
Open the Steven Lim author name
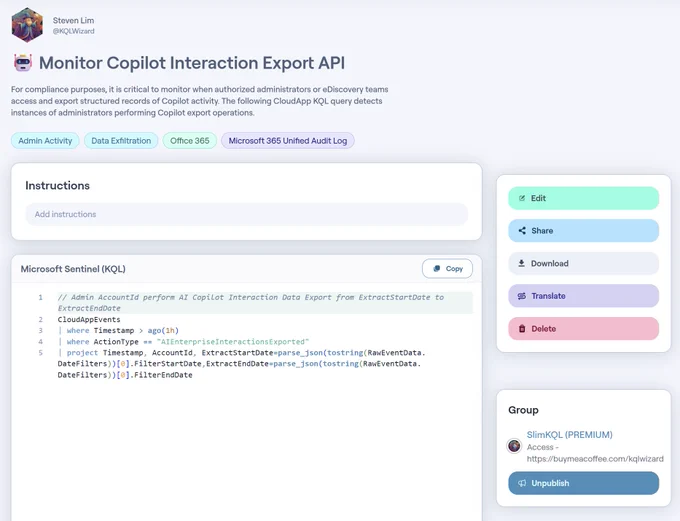pos(73,20)
